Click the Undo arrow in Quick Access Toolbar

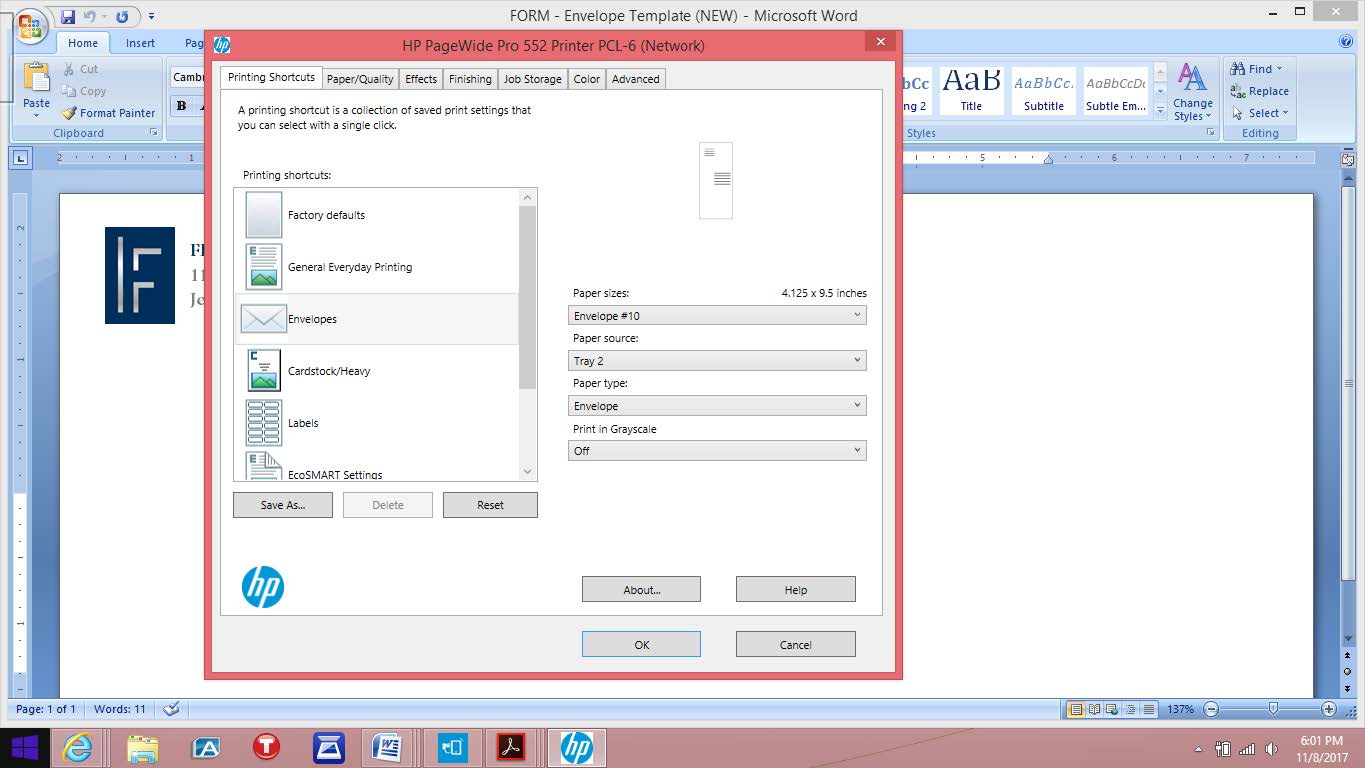coord(89,16)
